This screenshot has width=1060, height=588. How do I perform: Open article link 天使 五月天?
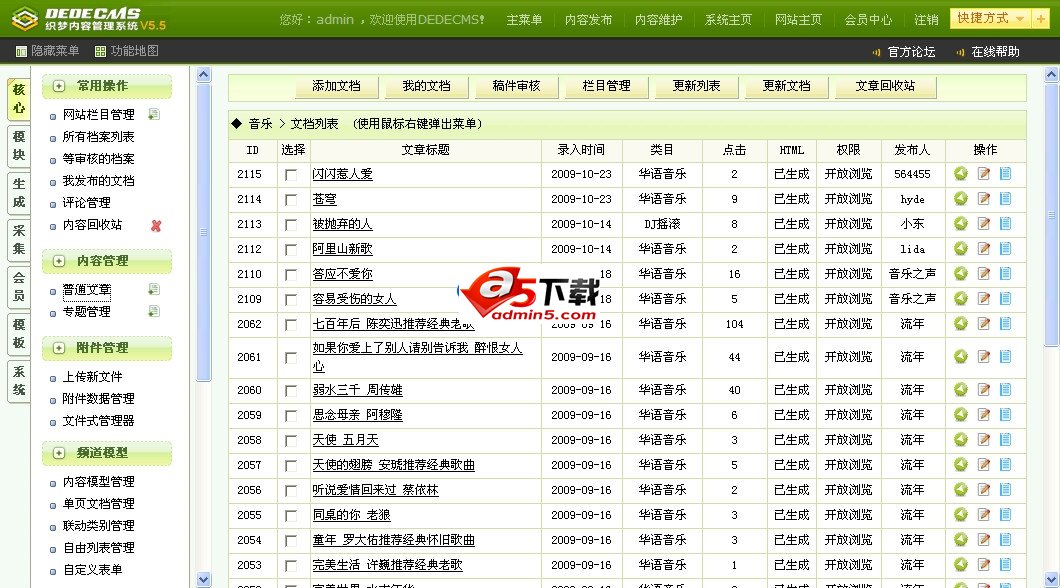(345, 440)
